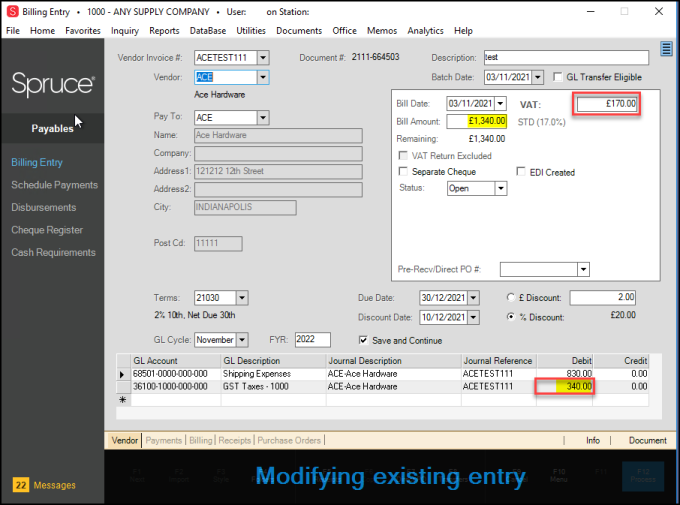Open the Info tab

[593, 440]
